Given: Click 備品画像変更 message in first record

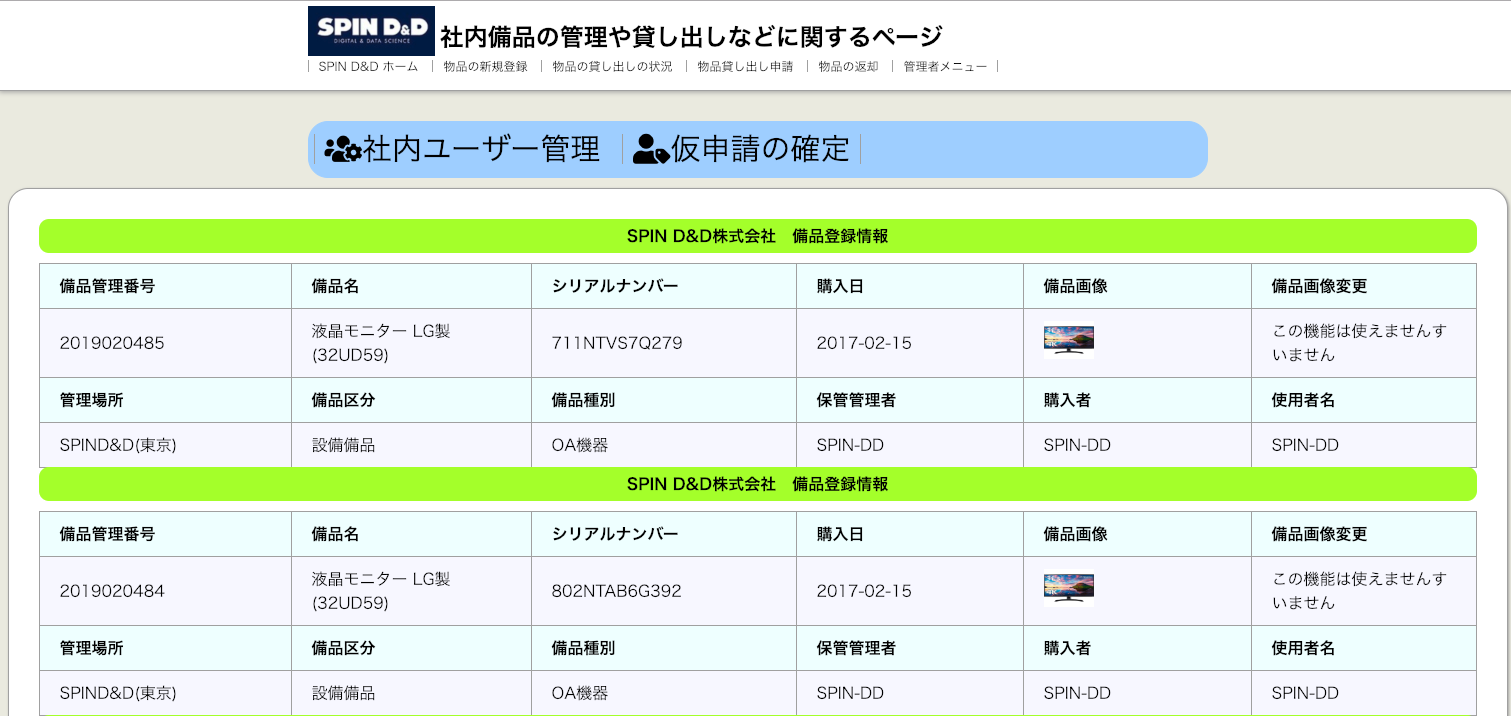Looking at the screenshot, I should 1358,343.
